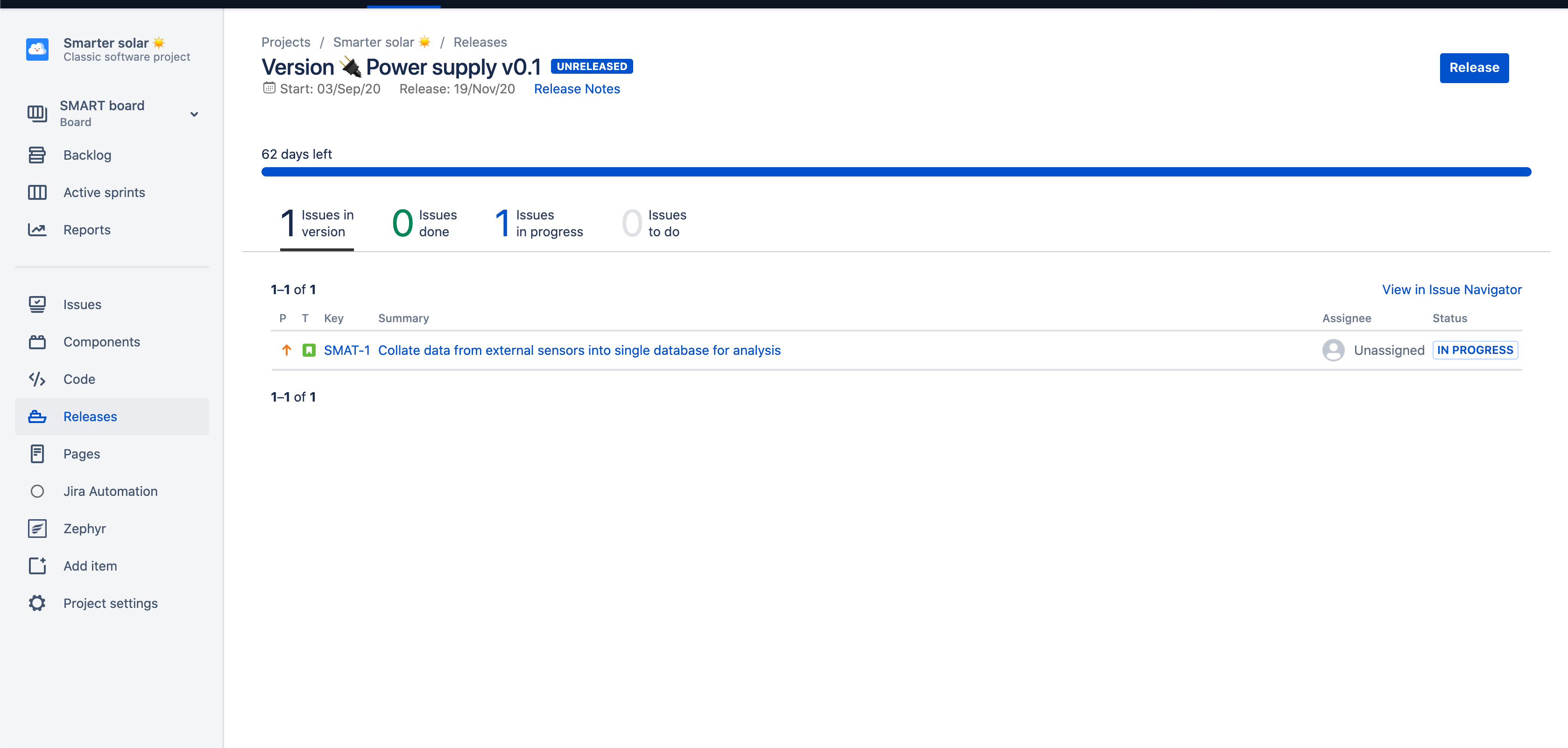Image resolution: width=1568 pixels, height=748 pixels.
Task: Click the blue release progress bar
Action: (x=896, y=172)
